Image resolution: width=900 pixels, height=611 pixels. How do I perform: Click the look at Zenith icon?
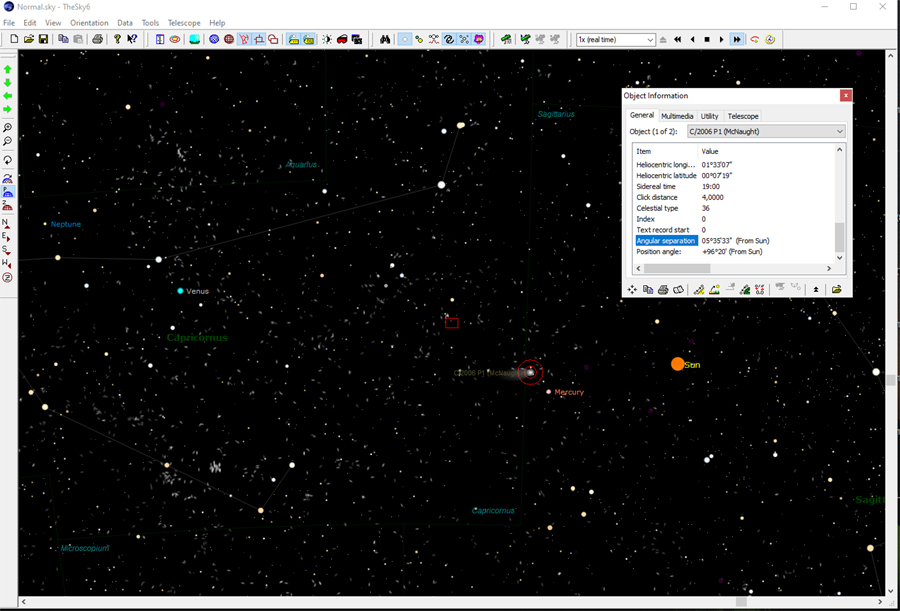tap(7, 277)
